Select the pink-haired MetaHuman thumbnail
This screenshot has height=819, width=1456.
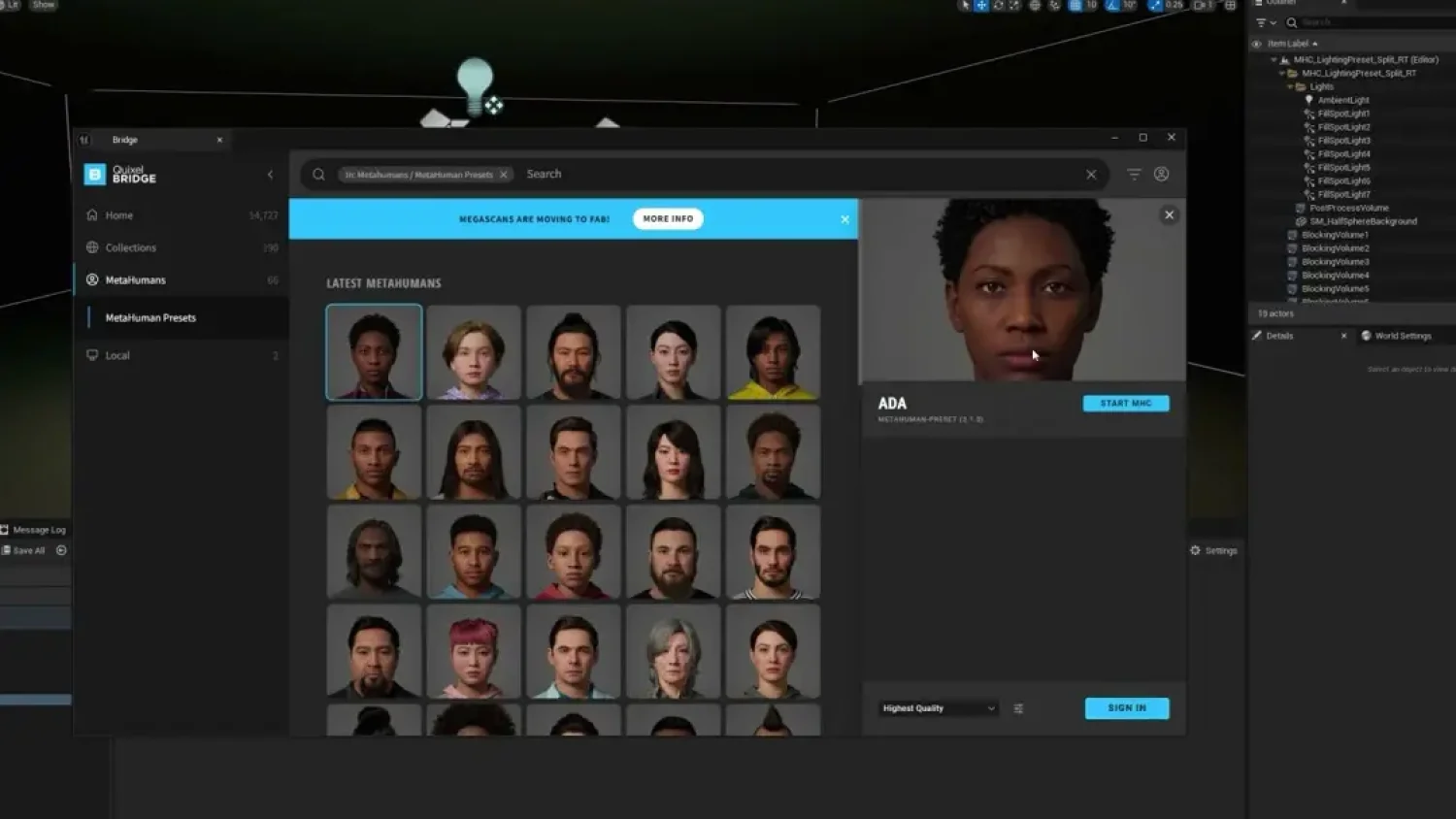[x=474, y=651]
